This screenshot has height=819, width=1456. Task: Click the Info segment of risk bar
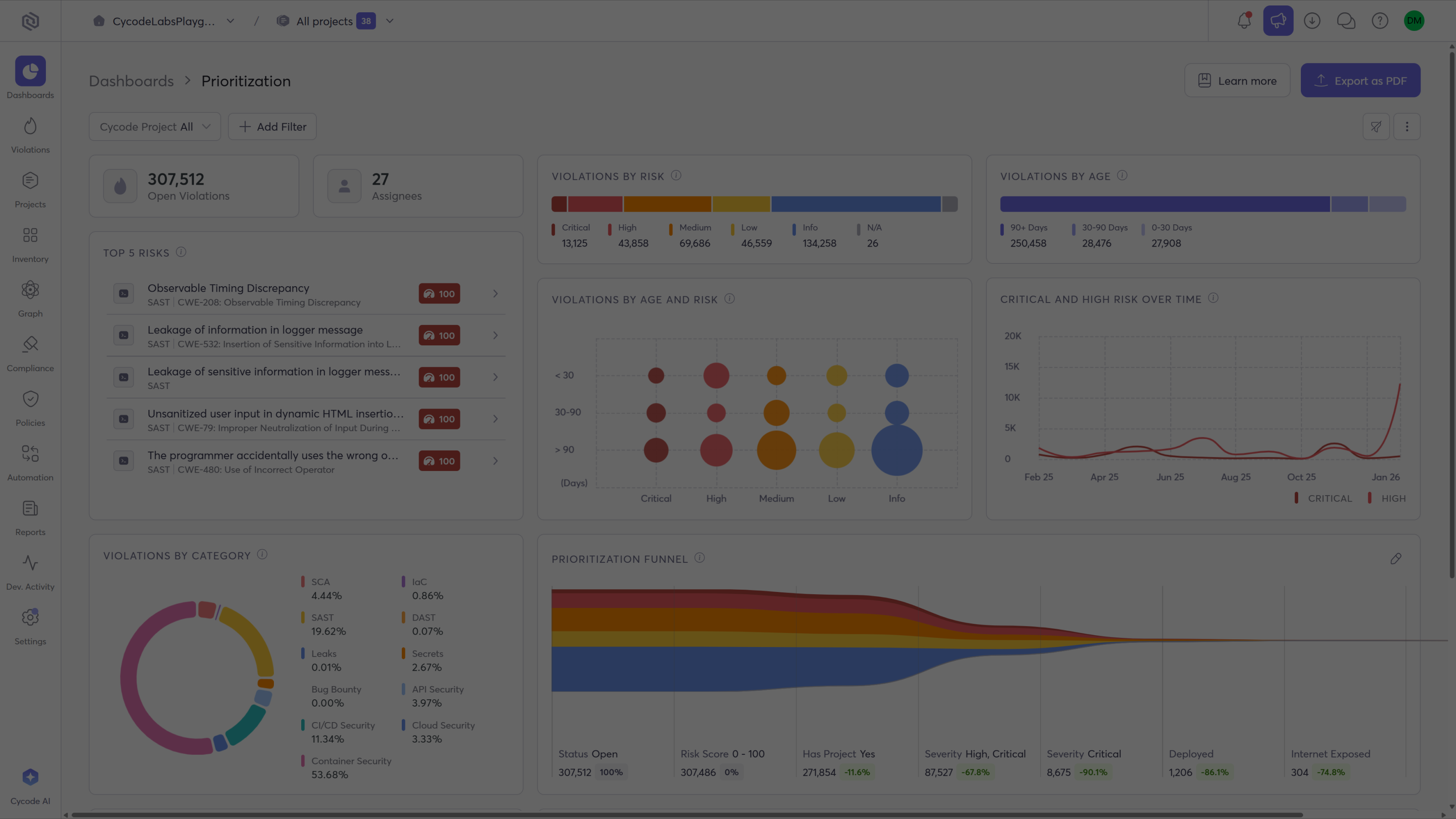pyautogui.click(x=855, y=204)
